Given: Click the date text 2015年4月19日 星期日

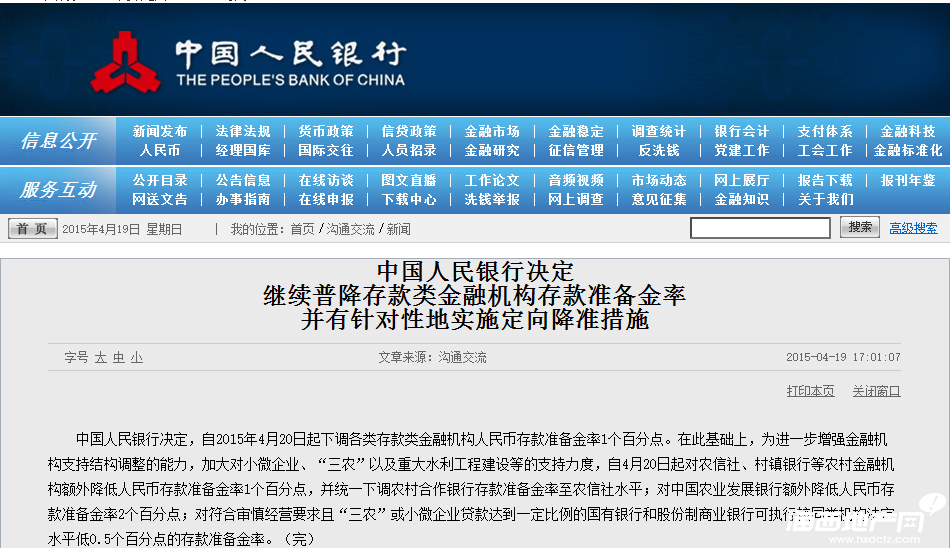Looking at the screenshot, I should 122,229.
